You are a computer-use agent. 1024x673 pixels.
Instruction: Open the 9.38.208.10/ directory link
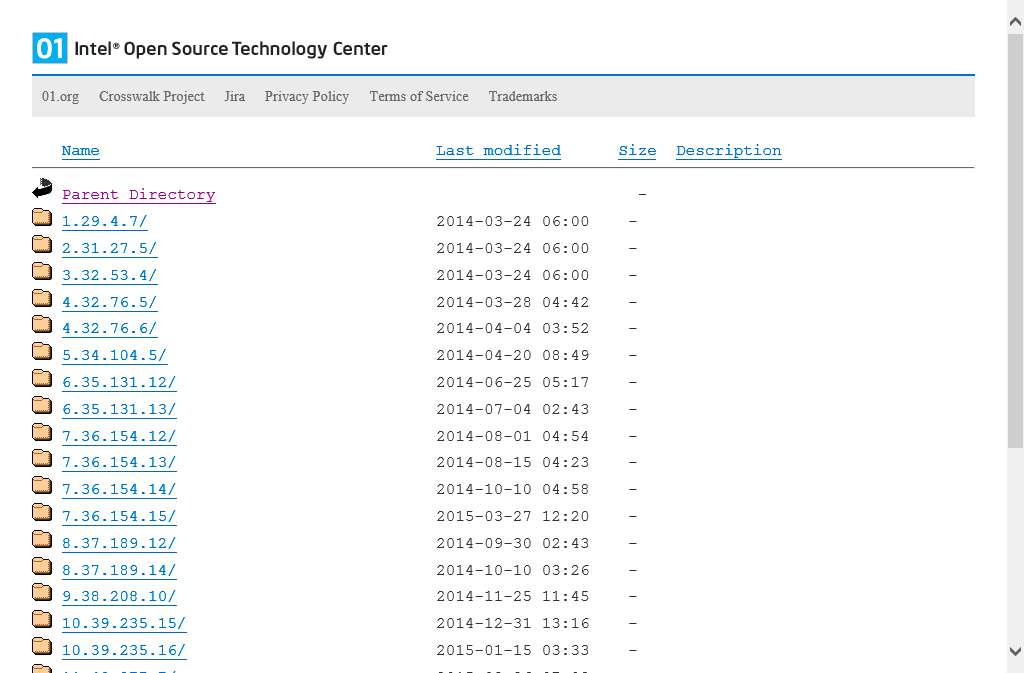(x=119, y=597)
